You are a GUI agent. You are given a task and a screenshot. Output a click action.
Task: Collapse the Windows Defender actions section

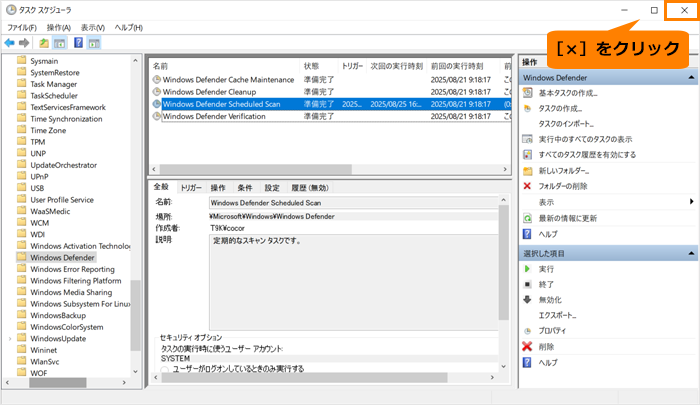point(691,78)
